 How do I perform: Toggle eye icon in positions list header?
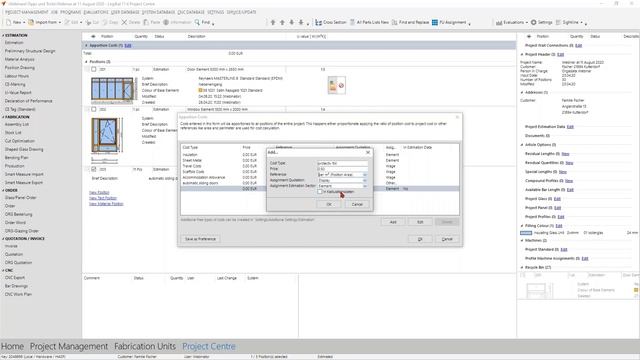tap(93, 36)
